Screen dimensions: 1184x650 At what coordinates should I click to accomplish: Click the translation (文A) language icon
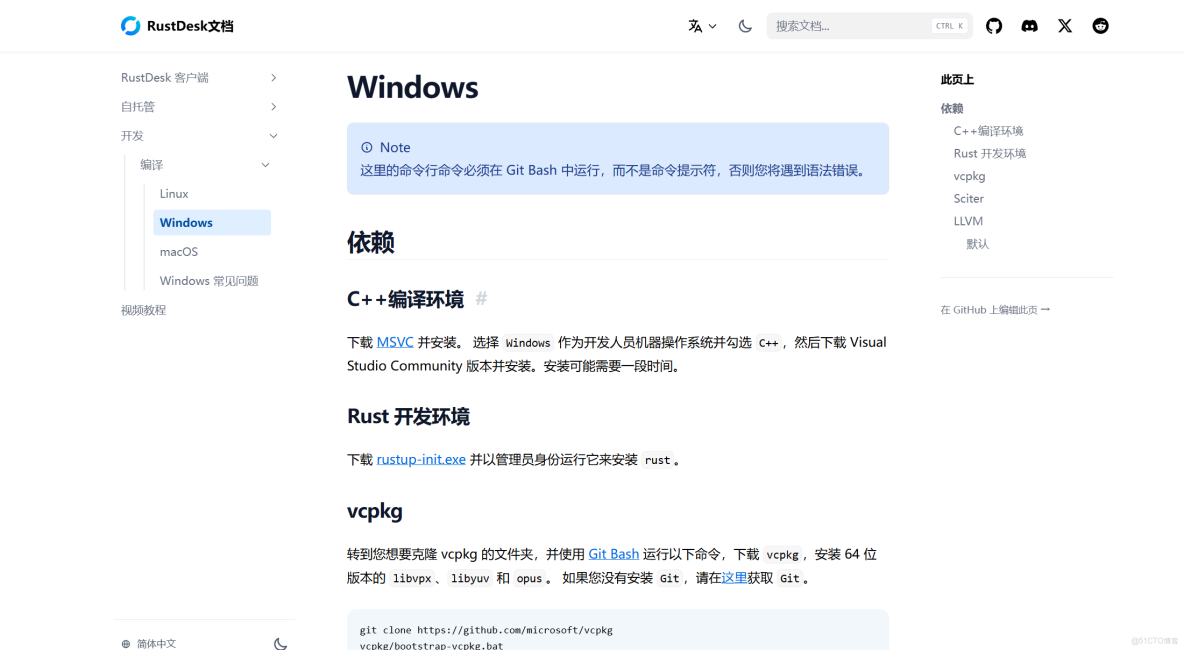pos(696,26)
